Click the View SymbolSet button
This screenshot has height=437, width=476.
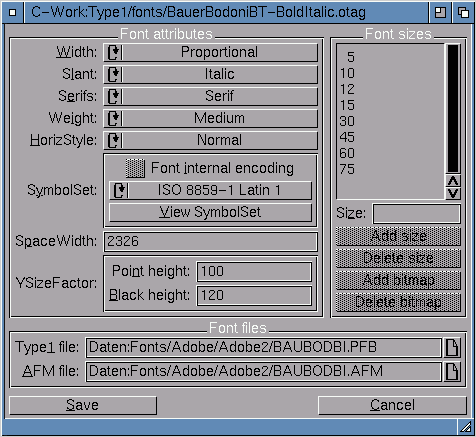coord(210,212)
